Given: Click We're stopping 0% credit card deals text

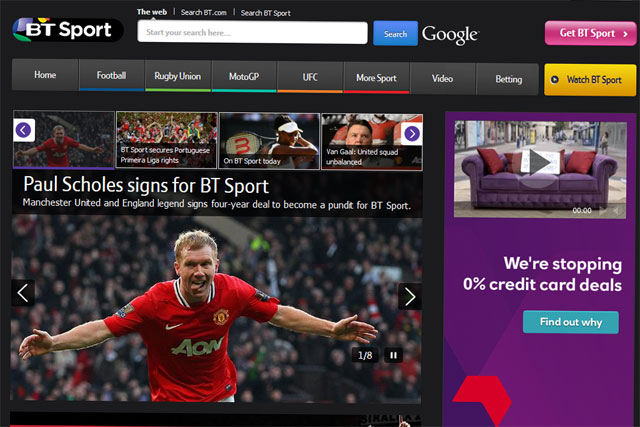Looking at the screenshot, I should pos(542,274).
